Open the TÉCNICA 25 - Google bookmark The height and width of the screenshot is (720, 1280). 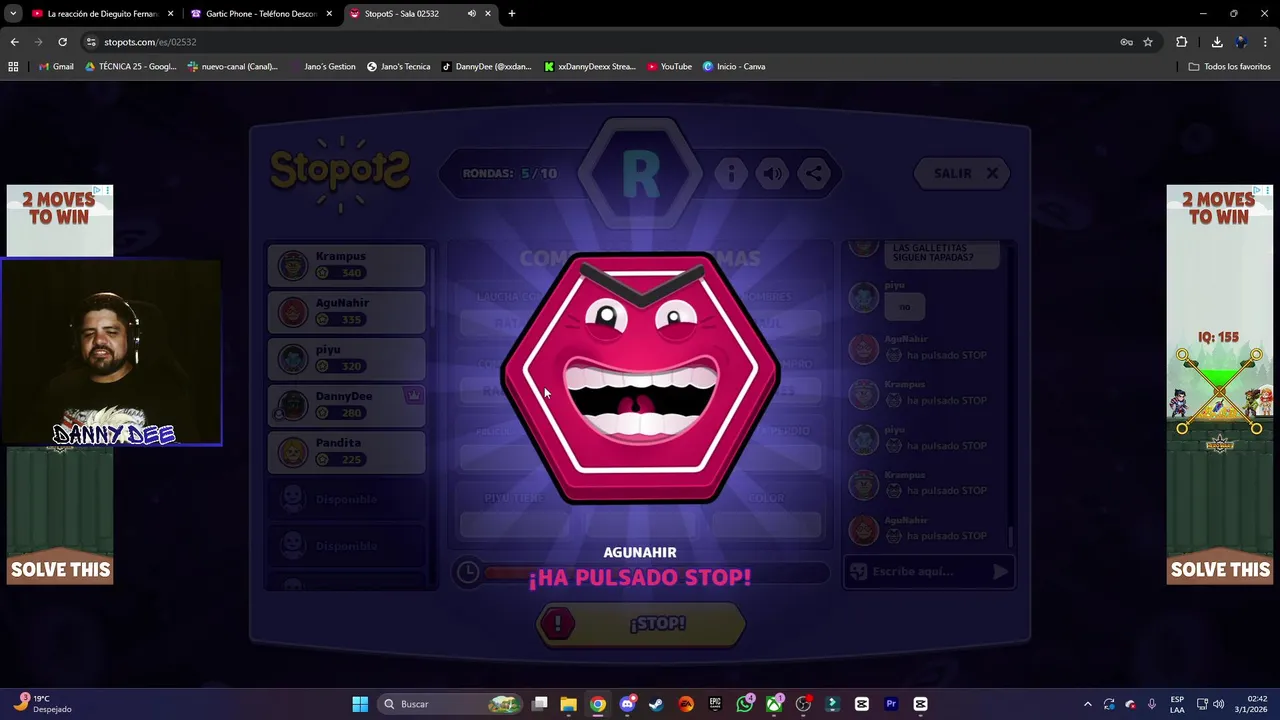click(130, 67)
